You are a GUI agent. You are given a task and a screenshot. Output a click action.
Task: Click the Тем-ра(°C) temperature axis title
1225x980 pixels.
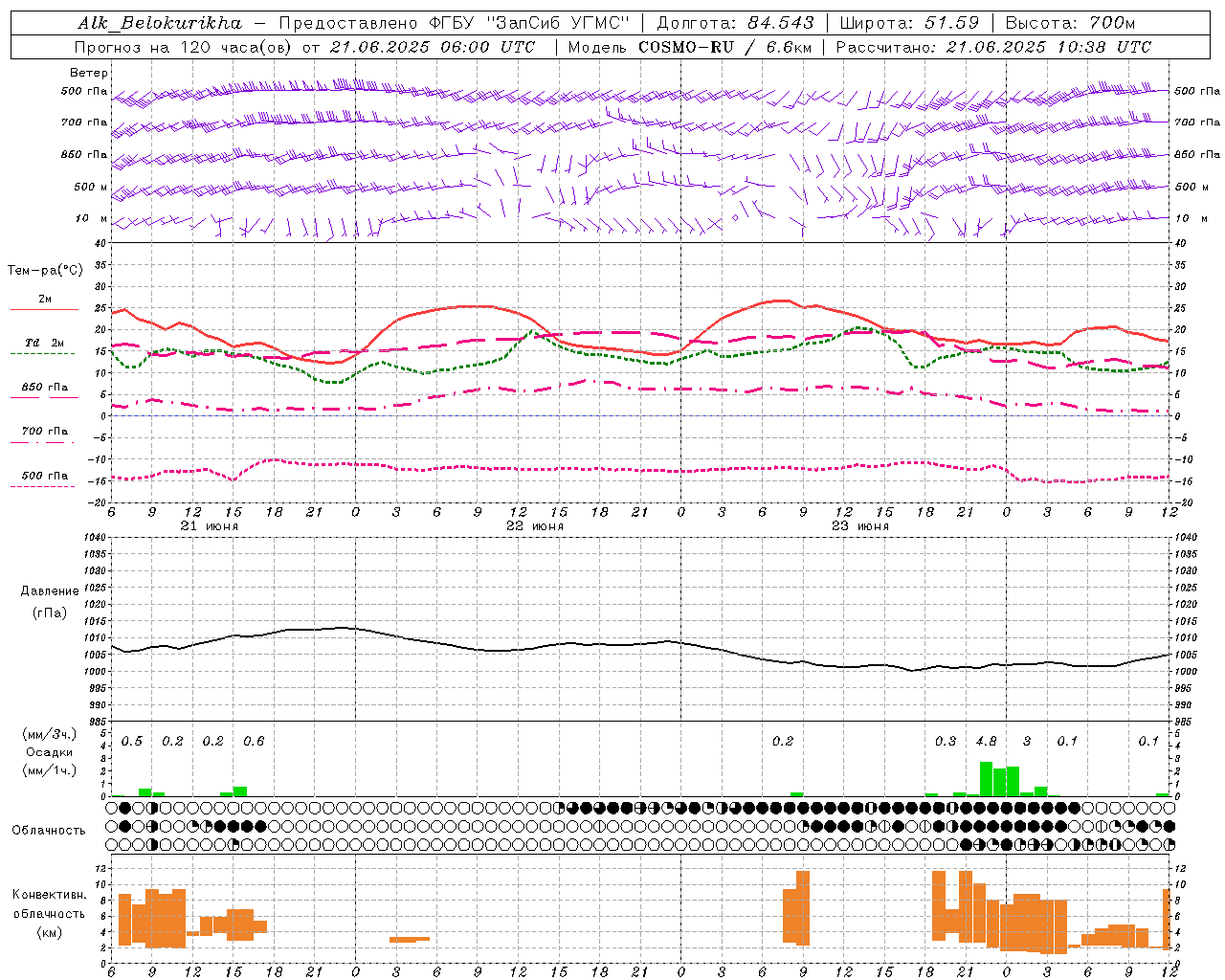pyautogui.click(x=45, y=271)
